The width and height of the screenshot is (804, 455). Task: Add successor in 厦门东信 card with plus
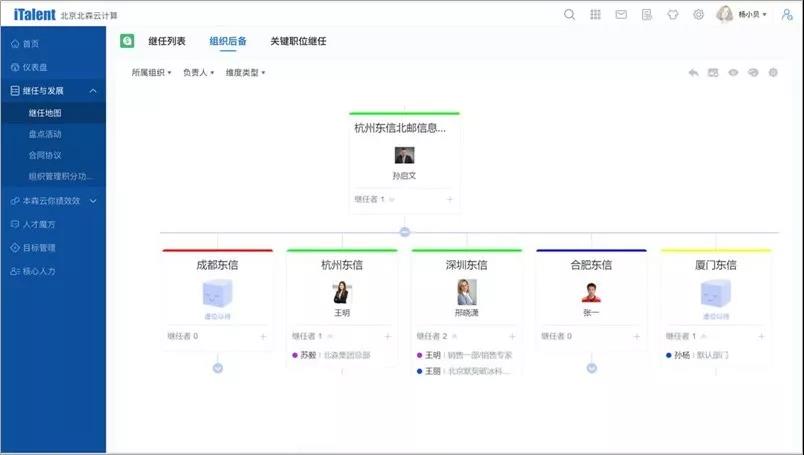point(761,337)
